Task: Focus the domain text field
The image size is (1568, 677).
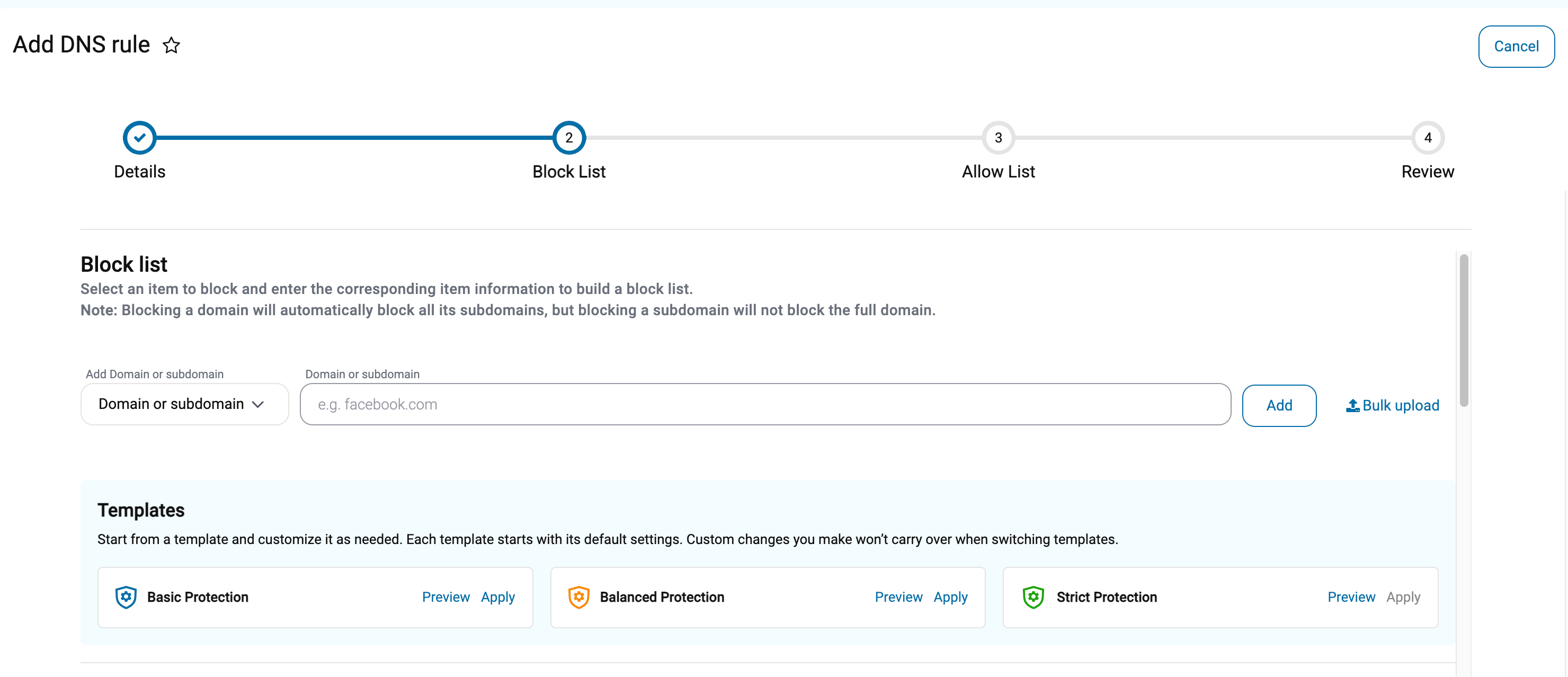Action: pos(765,404)
